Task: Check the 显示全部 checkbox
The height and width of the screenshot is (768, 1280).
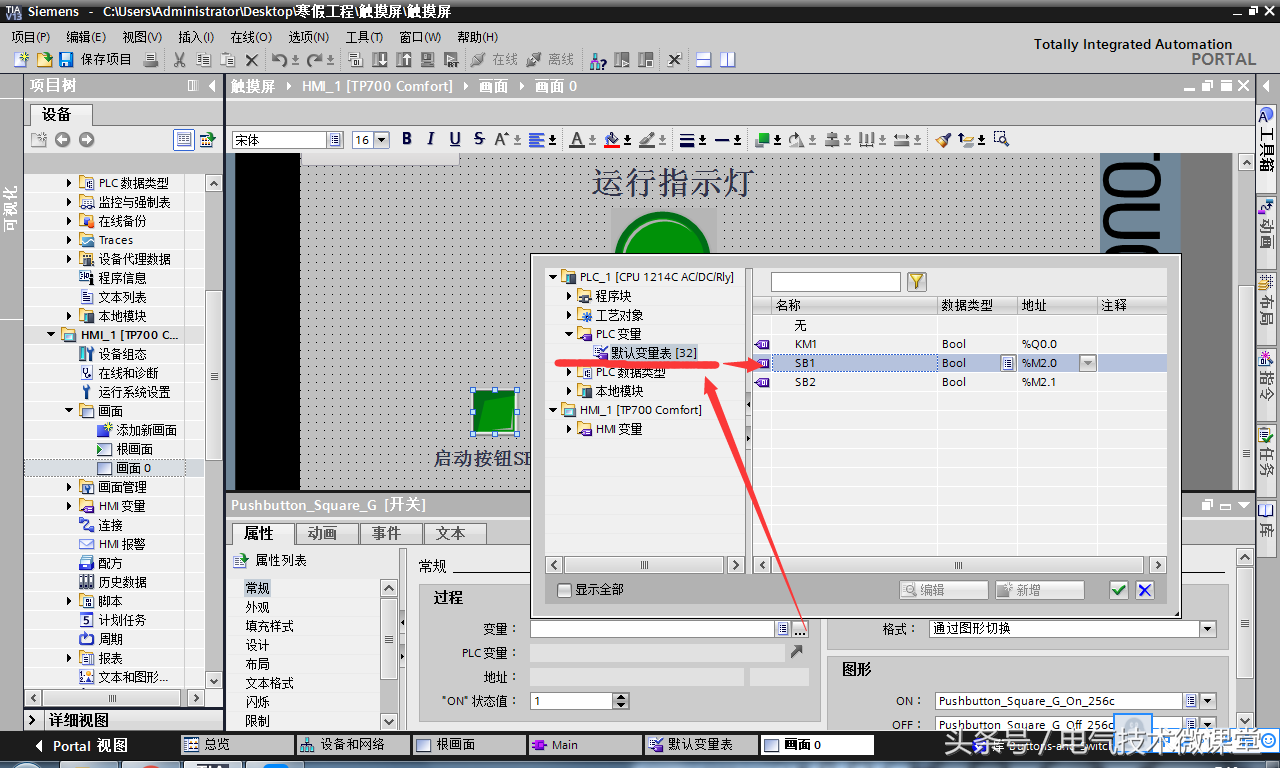Action: point(565,590)
